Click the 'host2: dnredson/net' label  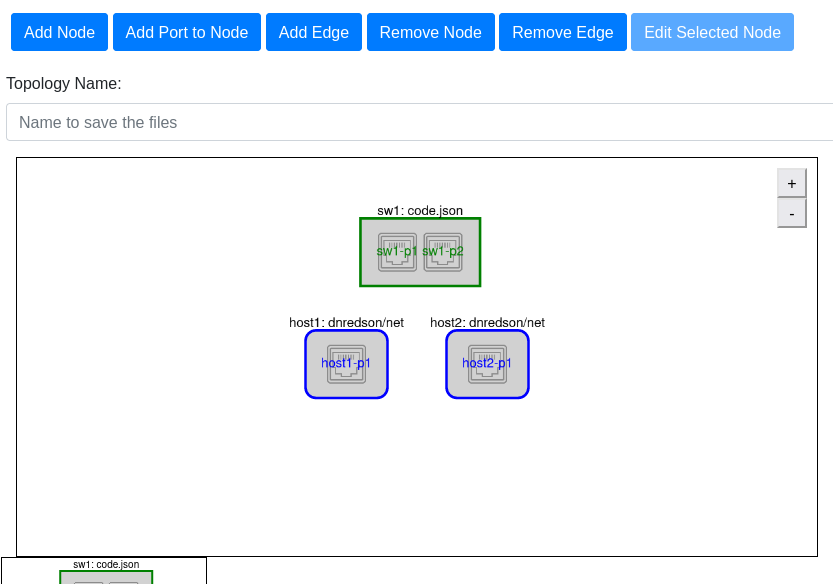(487, 322)
